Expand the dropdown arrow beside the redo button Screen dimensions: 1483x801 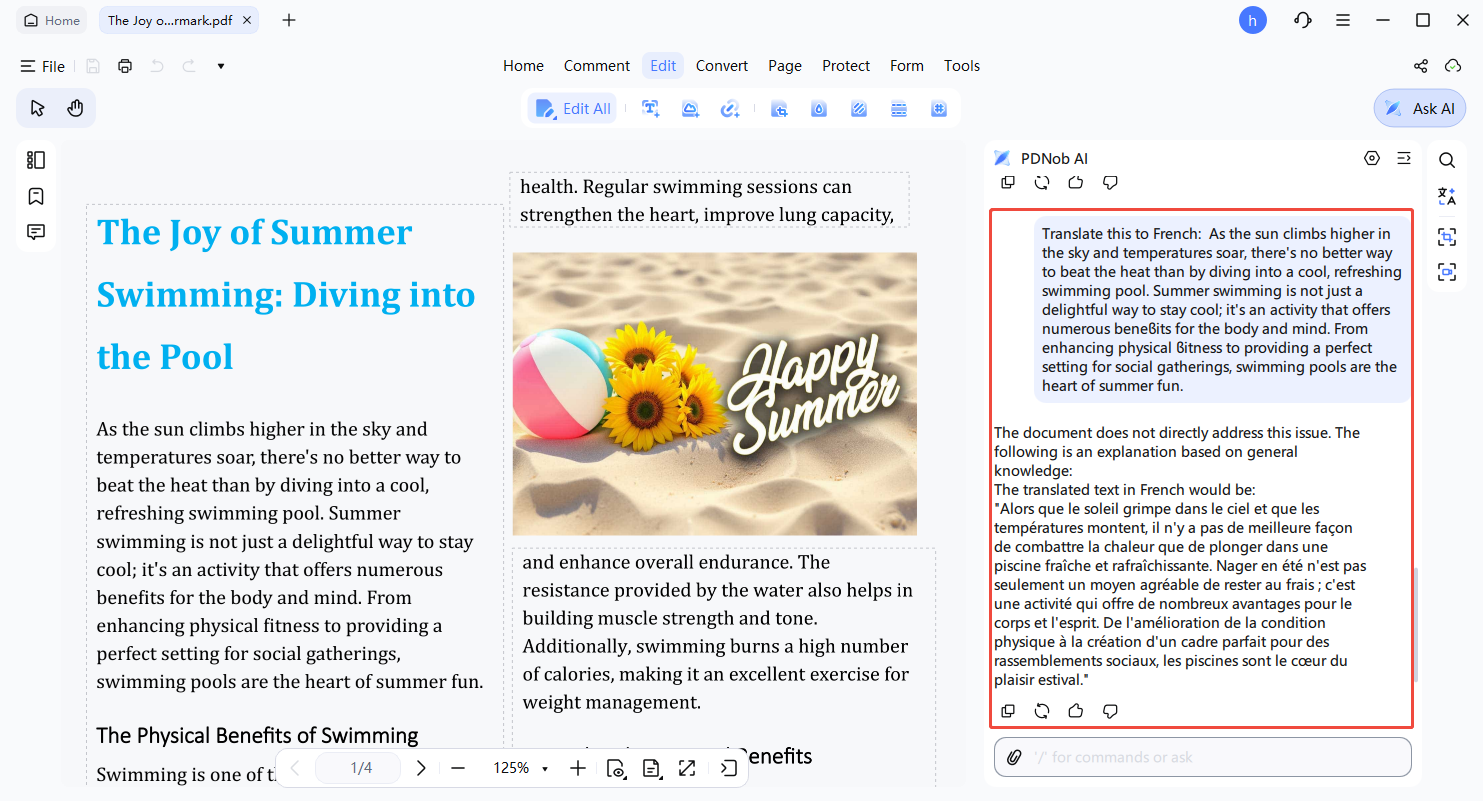pyautogui.click(x=220, y=65)
